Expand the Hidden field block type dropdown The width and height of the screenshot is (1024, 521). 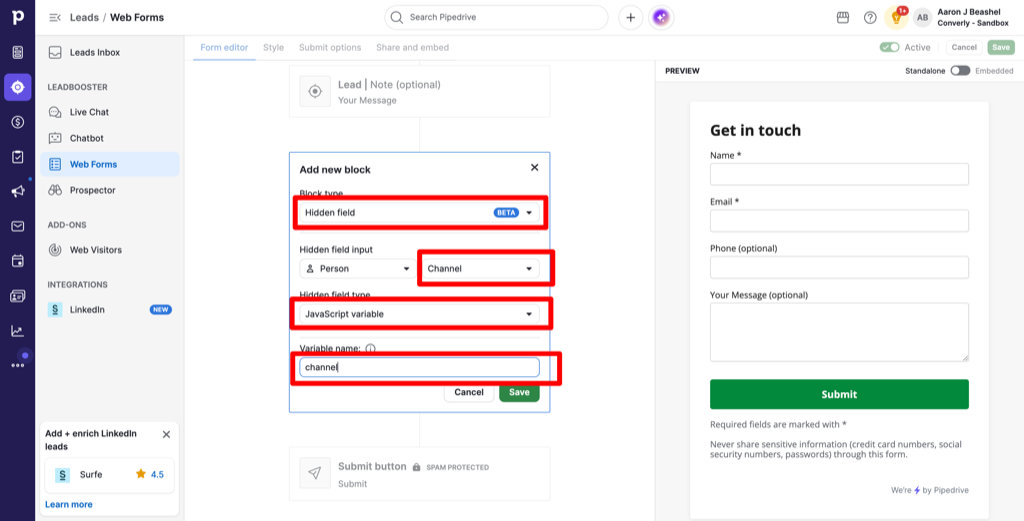419,213
